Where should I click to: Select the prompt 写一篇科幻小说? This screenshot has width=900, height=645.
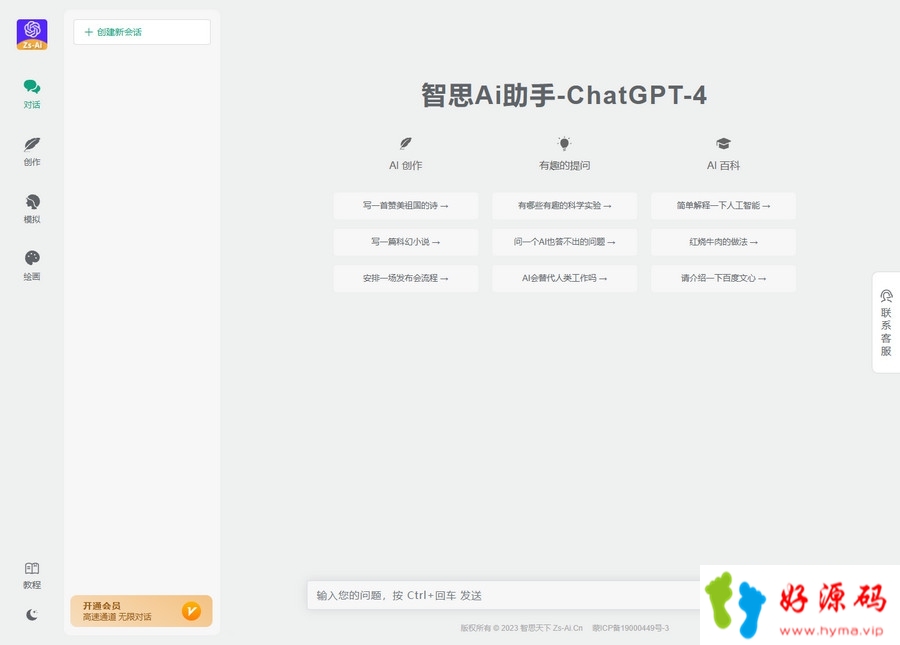click(x=406, y=242)
